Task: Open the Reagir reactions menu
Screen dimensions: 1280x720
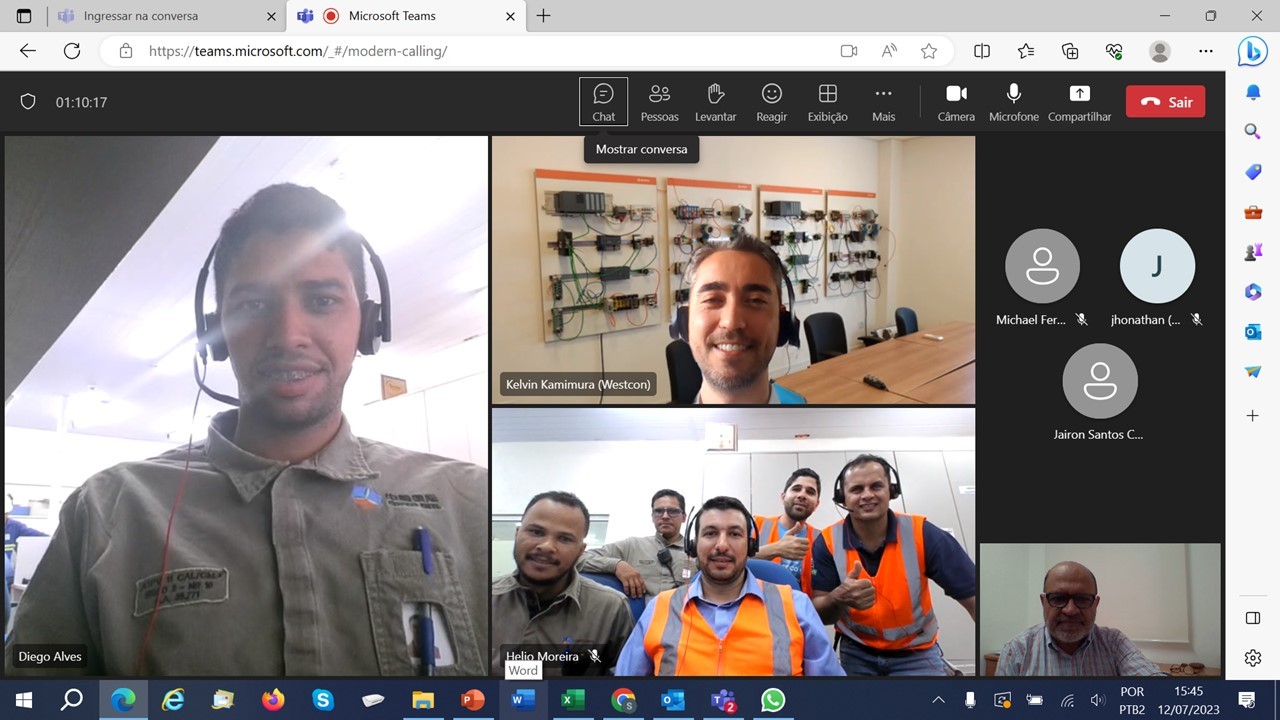Action: pyautogui.click(x=771, y=102)
